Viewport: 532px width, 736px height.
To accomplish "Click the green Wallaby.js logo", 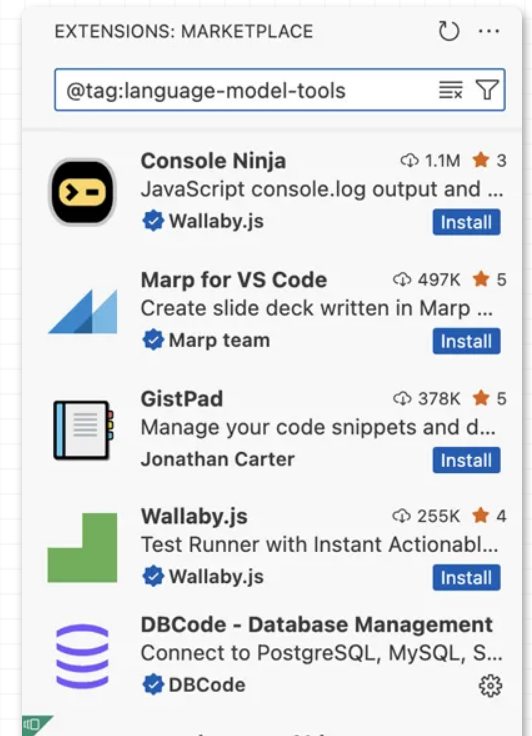I will (x=82, y=547).
